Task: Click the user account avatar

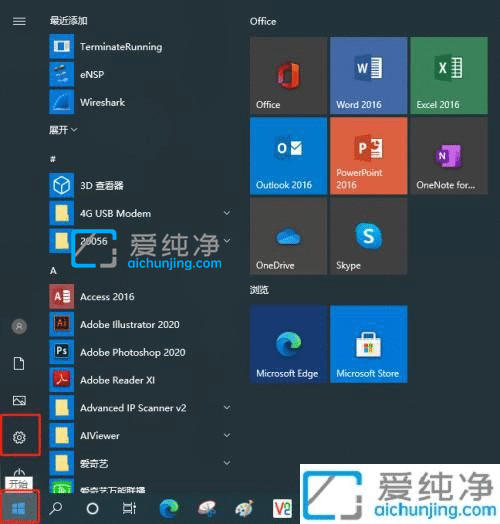Action: coord(19,326)
